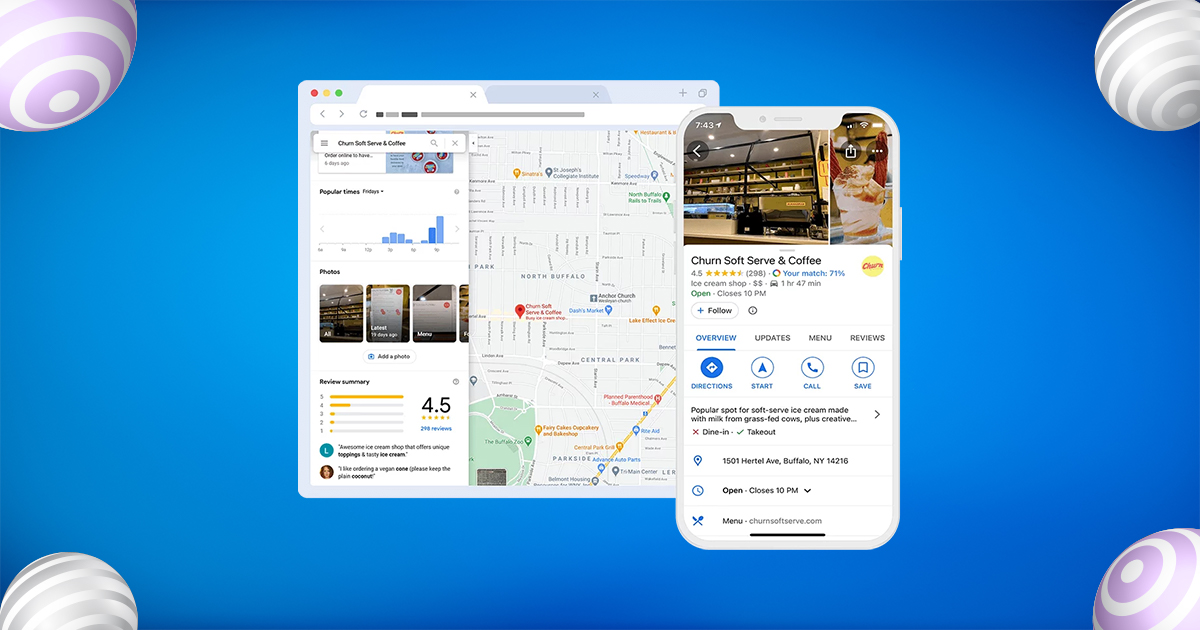Image resolution: width=1200 pixels, height=630 pixels.
Task: Reload the browser page
Action: [363, 114]
